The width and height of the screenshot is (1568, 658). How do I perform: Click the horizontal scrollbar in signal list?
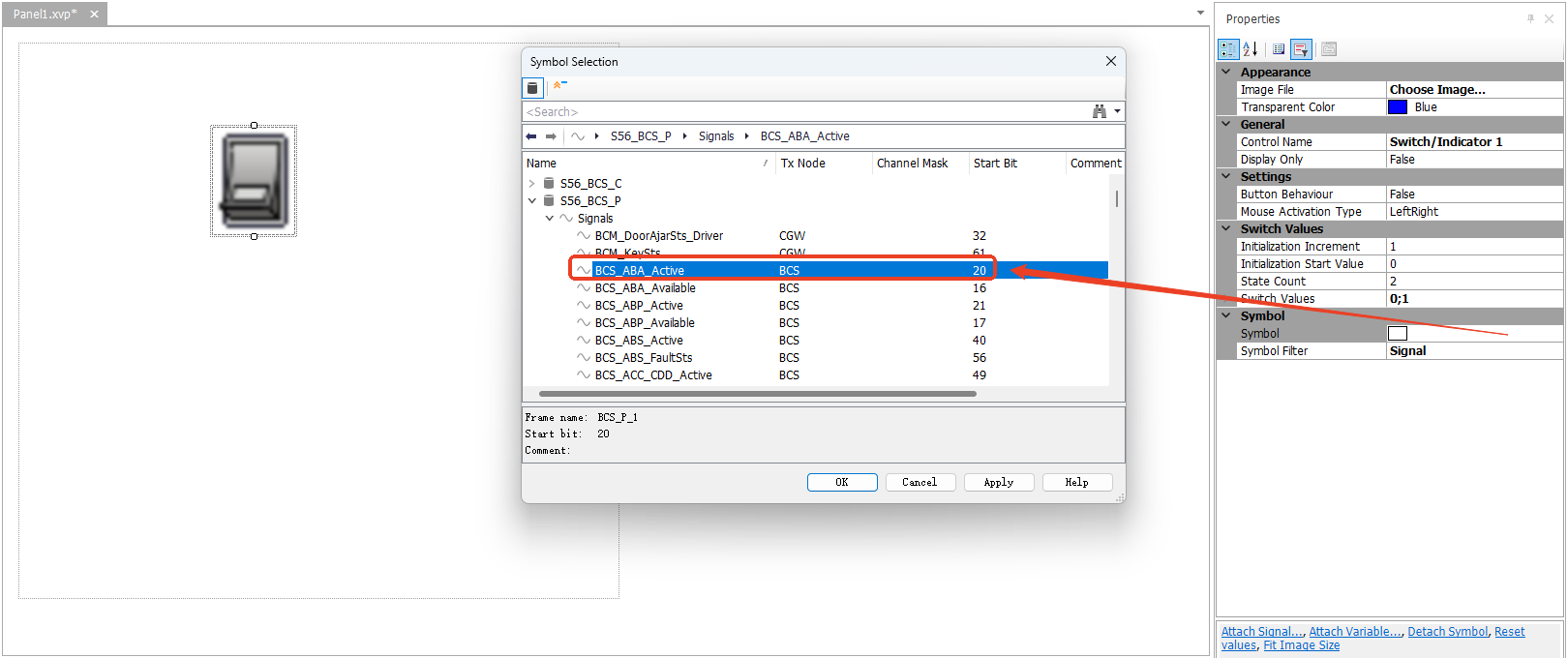pyautogui.click(x=758, y=394)
